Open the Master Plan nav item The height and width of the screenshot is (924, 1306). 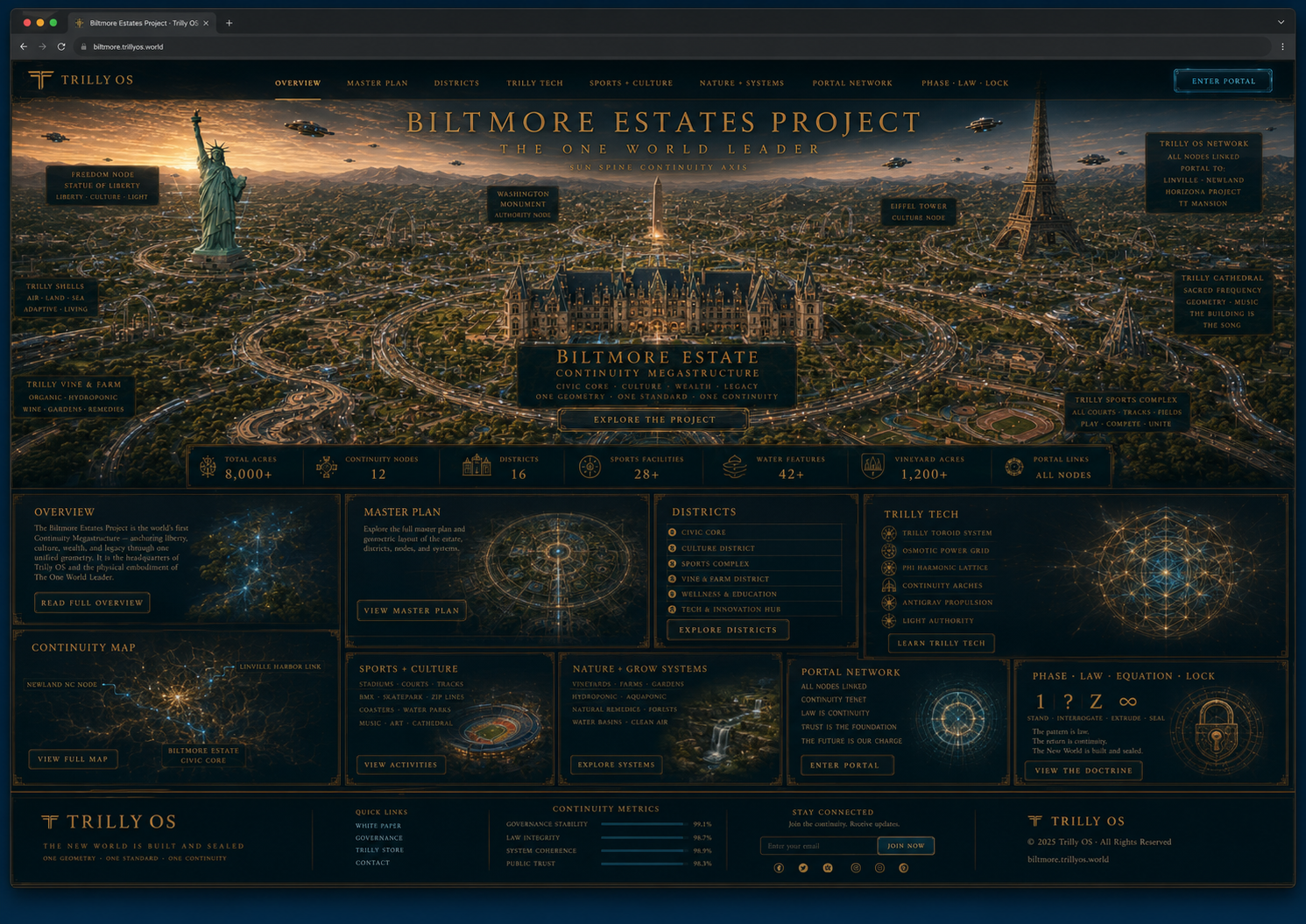(378, 83)
